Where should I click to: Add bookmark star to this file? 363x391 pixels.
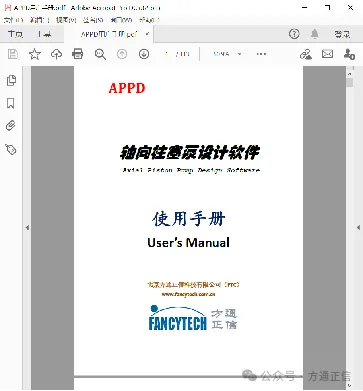[x=35, y=54]
